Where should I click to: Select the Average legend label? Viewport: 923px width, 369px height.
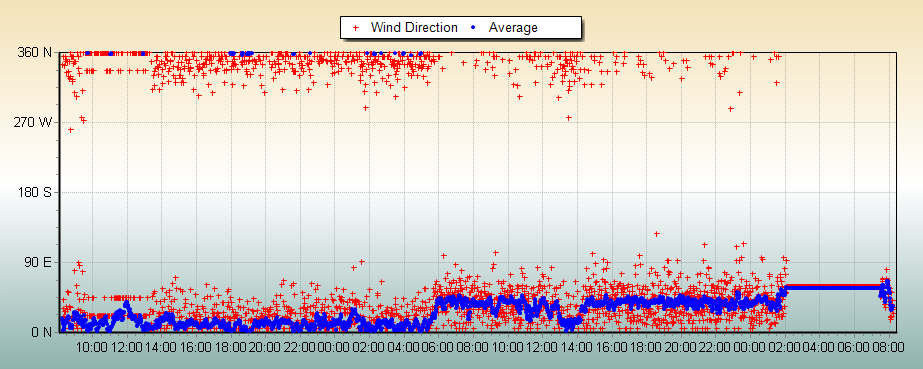pyautogui.click(x=513, y=27)
